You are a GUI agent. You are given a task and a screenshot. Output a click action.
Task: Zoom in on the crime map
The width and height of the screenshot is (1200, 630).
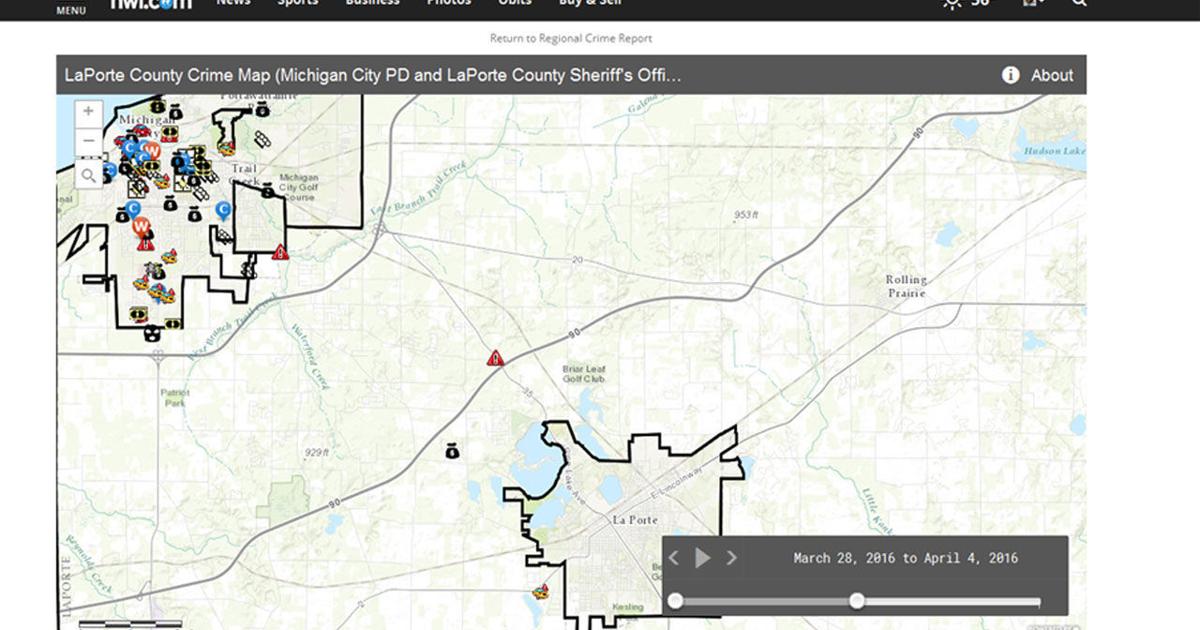(x=88, y=112)
